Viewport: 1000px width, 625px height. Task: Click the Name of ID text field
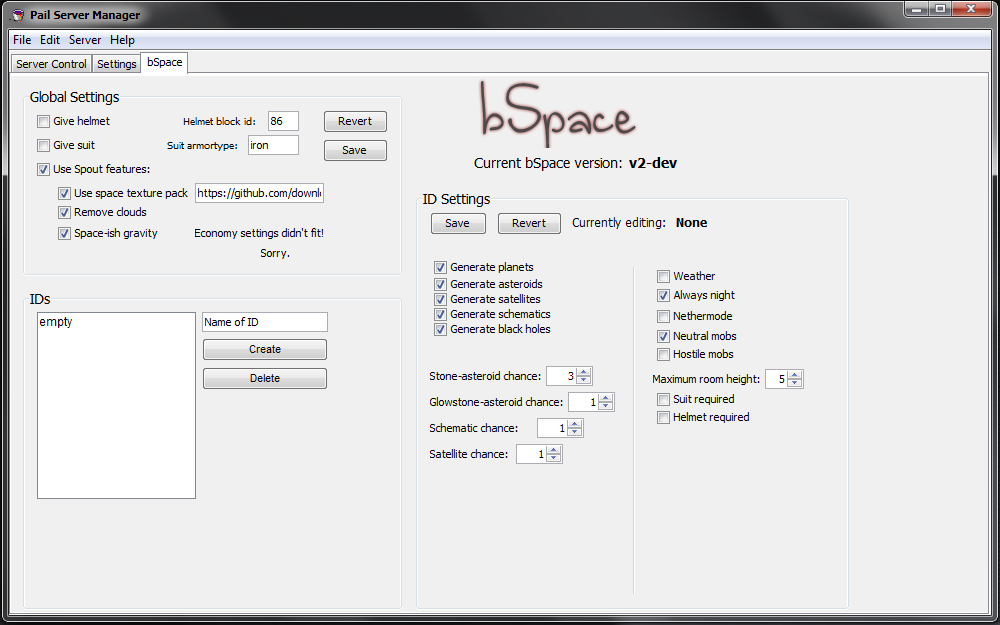tap(265, 322)
